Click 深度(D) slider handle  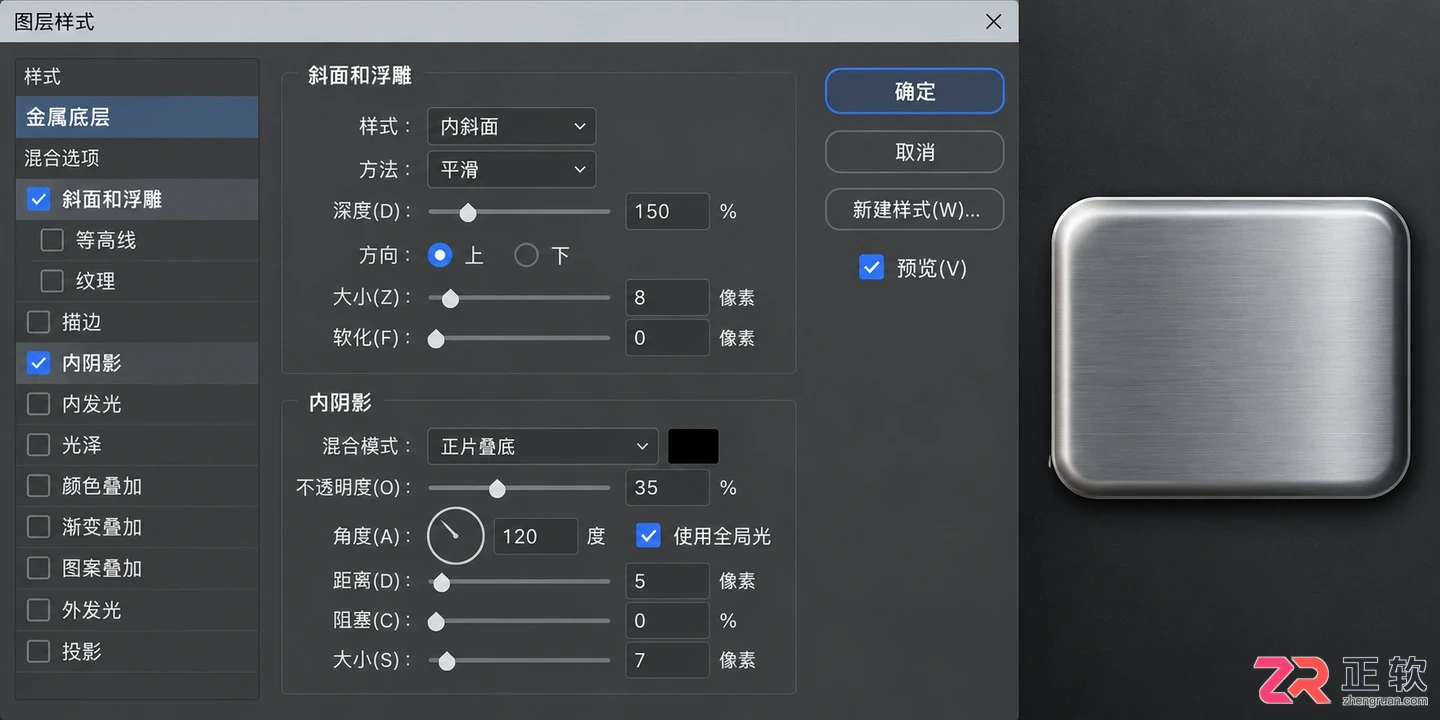467,212
